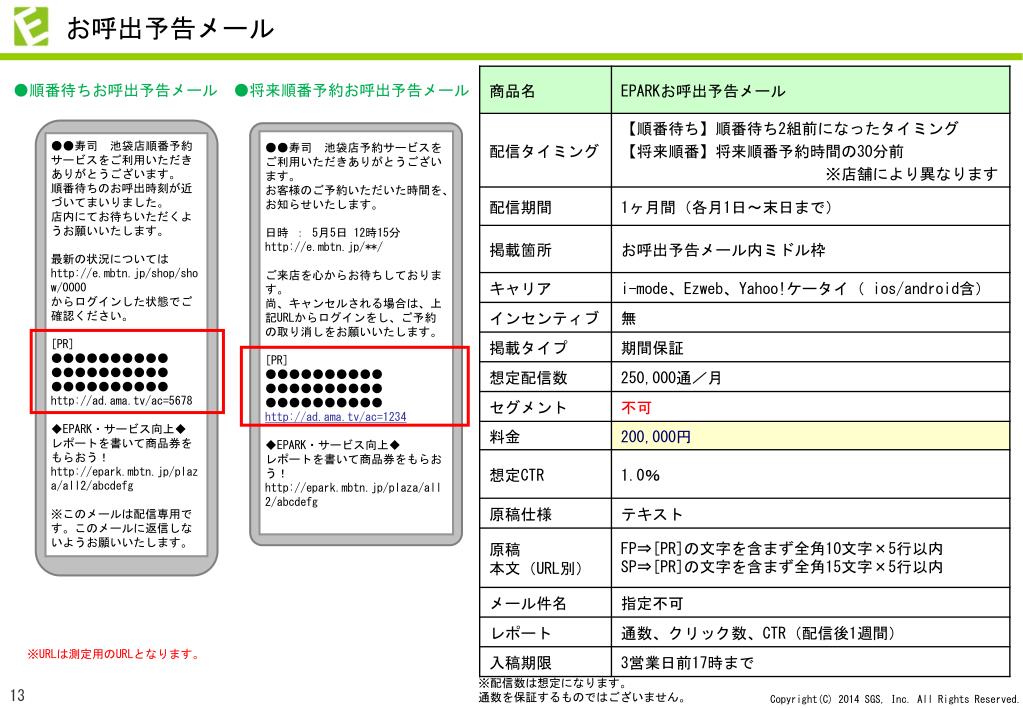
Task: Click the page number 13
Action: (18, 695)
